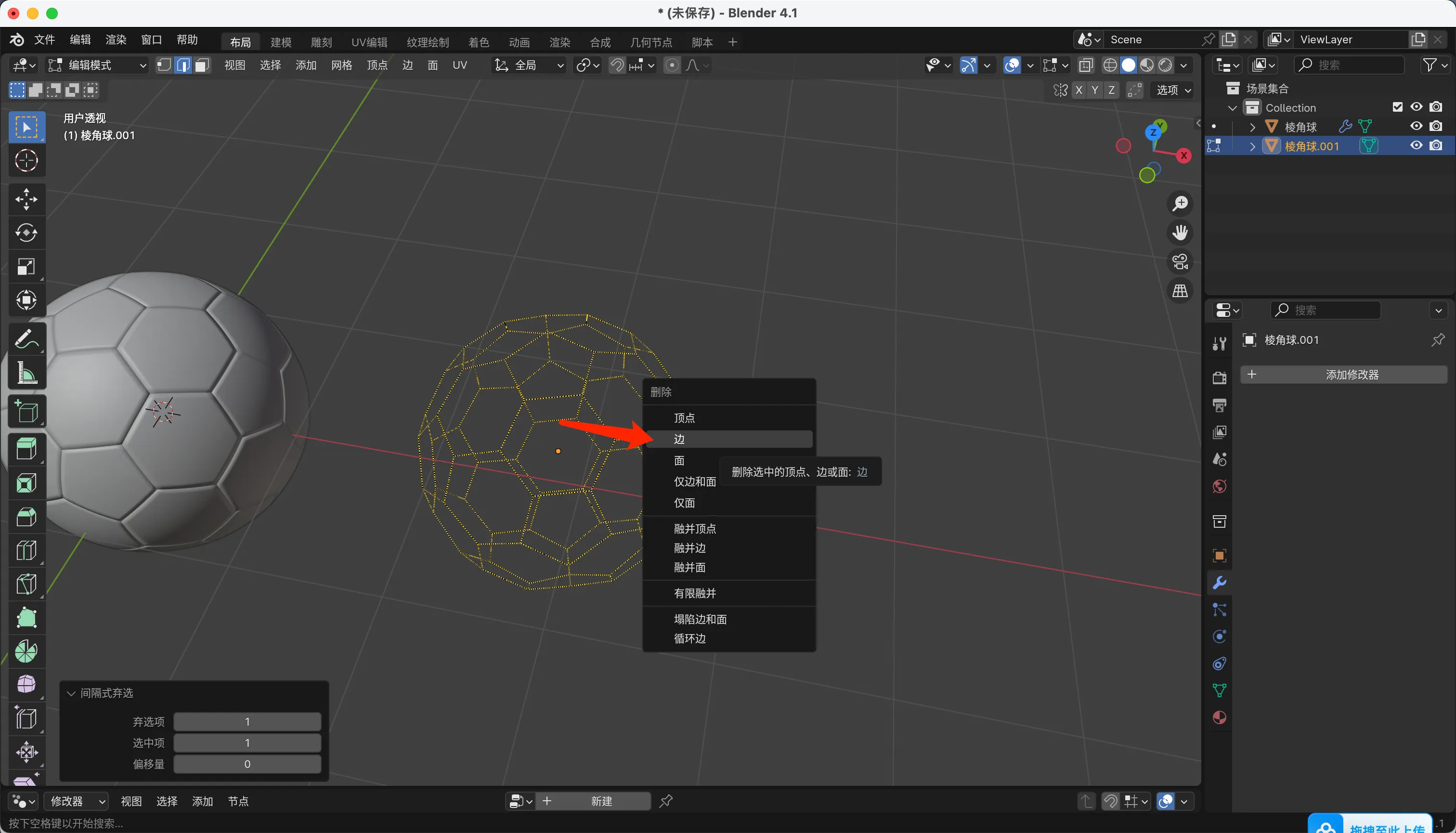This screenshot has height=833, width=1456.
Task: Collapse the 间隔式弃选 operator panel
Action: click(x=72, y=693)
